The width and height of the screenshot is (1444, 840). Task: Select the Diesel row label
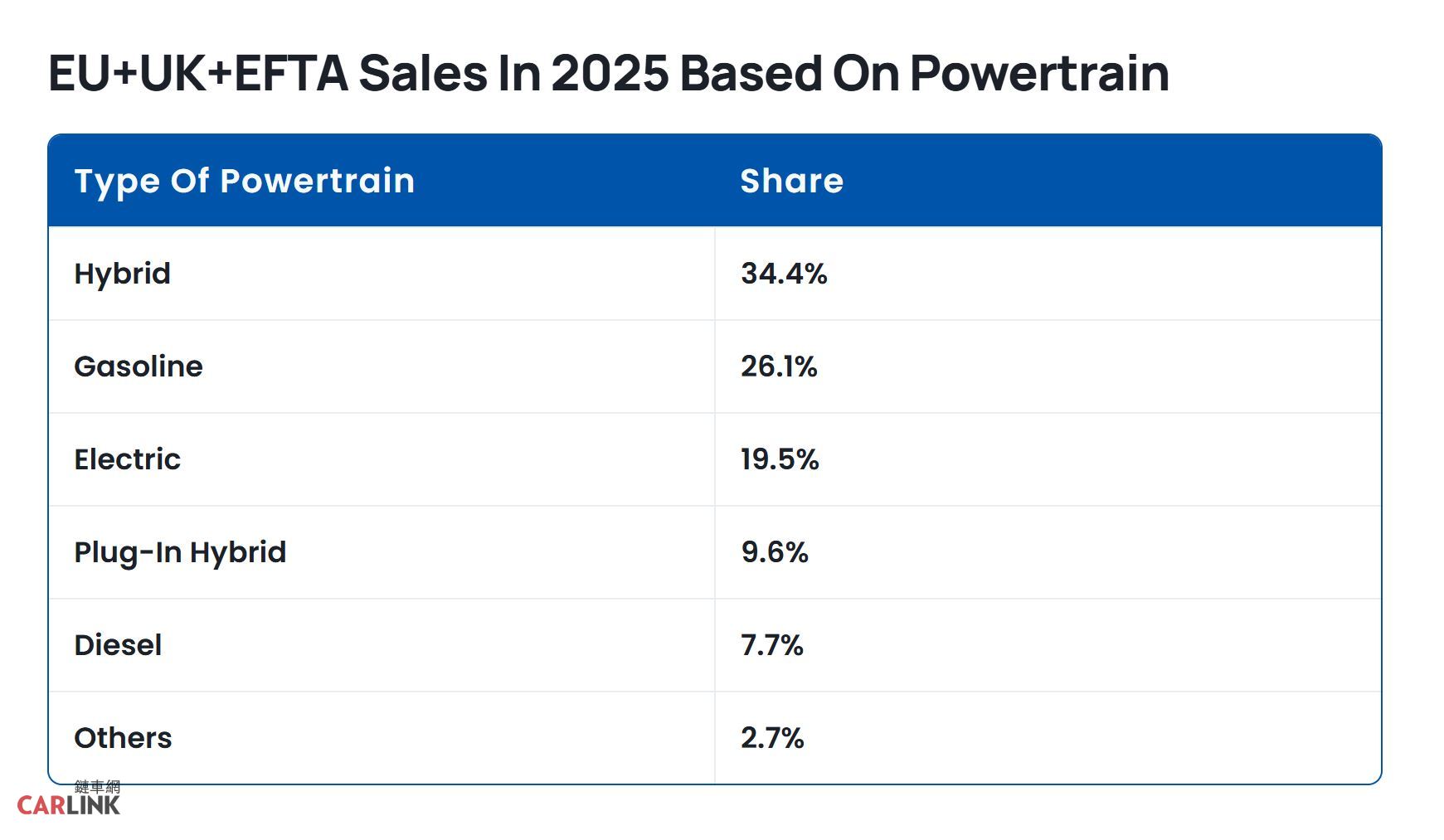point(118,645)
